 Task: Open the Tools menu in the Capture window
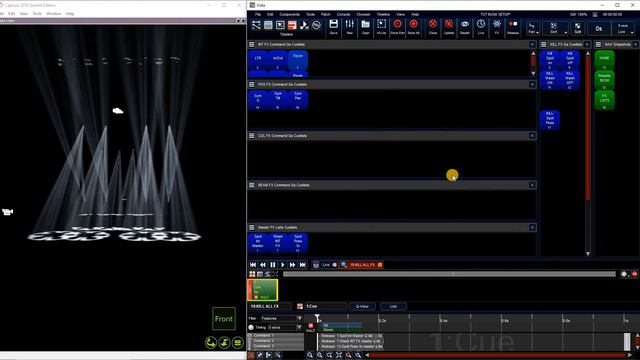pyautogui.click(x=37, y=13)
